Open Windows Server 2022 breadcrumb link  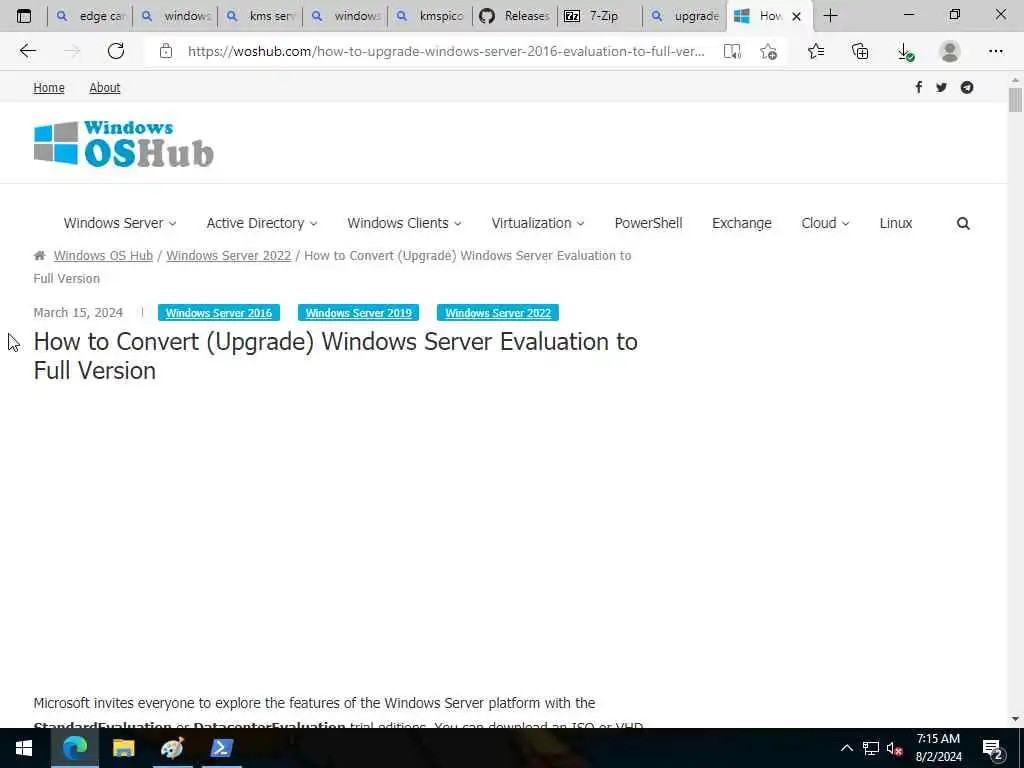(x=229, y=255)
